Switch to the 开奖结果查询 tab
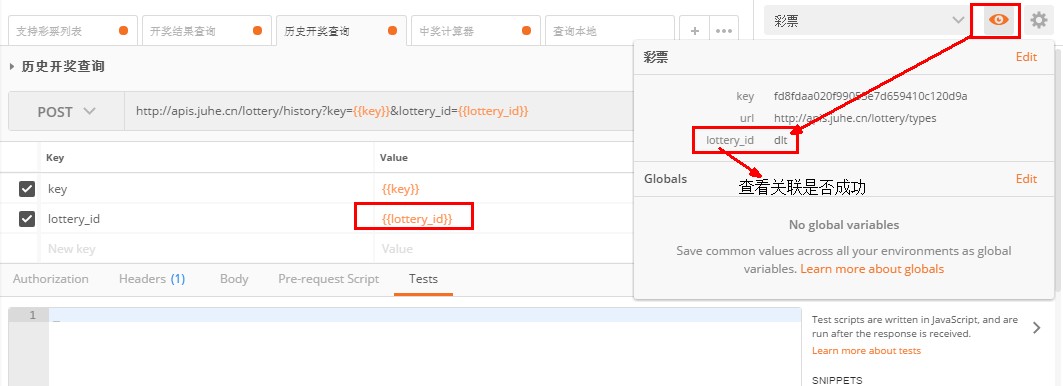Screen dimensions: 1063x386 tap(206, 31)
